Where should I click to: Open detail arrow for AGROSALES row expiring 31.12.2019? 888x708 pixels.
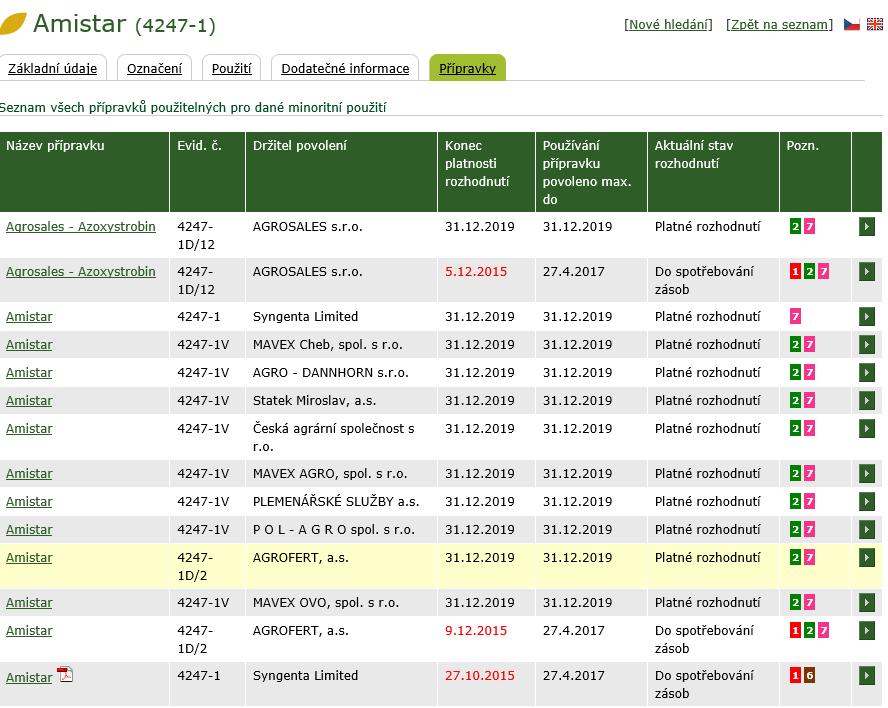tap(866, 227)
